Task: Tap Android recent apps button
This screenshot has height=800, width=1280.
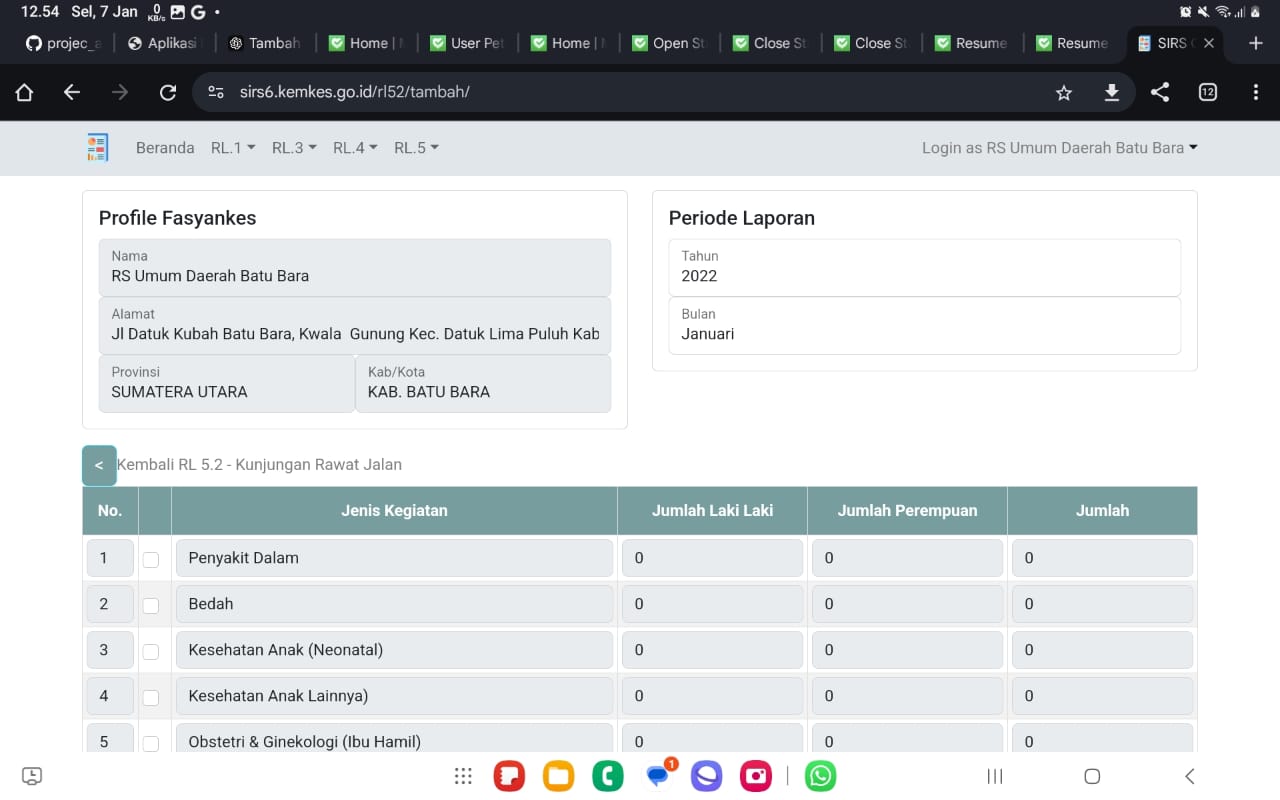Action: click(x=995, y=776)
